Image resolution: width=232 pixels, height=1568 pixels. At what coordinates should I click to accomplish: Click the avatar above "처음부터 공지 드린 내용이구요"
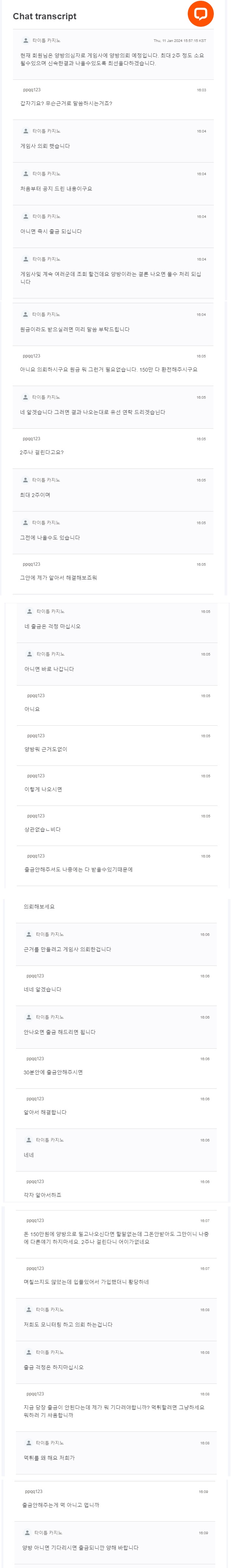coord(26,173)
